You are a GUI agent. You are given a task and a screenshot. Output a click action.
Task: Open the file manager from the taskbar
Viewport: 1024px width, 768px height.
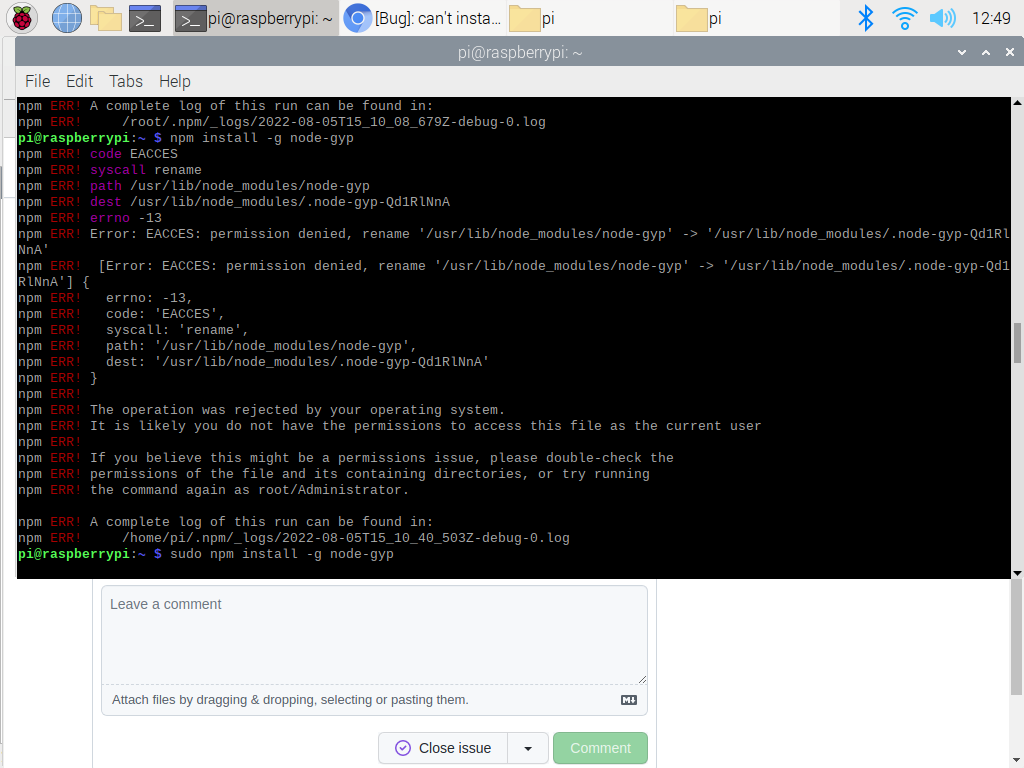(x=106, y=18)
